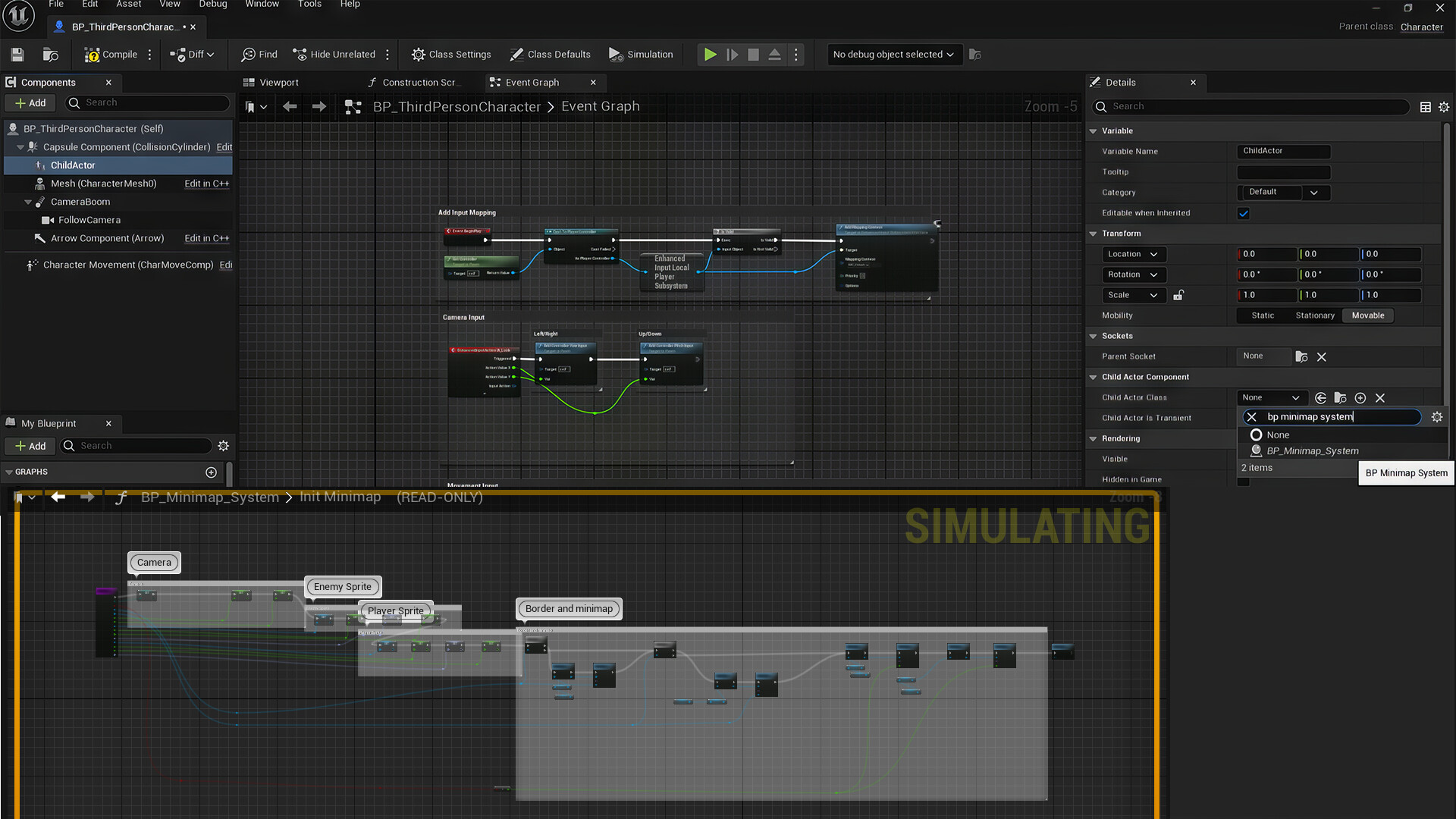Switch to the Viewport tab
Screen dimensions: 1456x819
coord(278,82)
